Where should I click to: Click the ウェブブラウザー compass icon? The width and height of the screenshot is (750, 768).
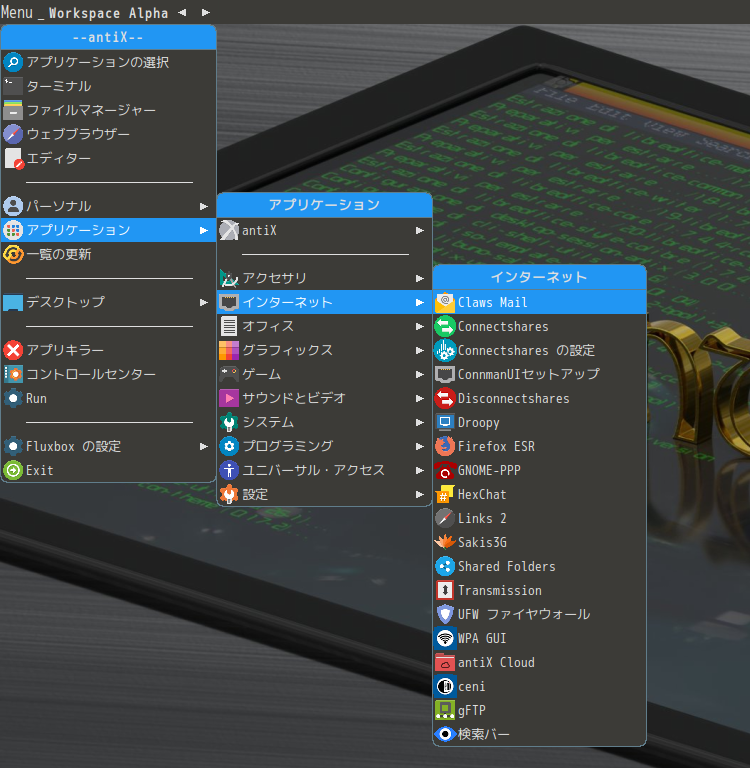tap(13, 134)
